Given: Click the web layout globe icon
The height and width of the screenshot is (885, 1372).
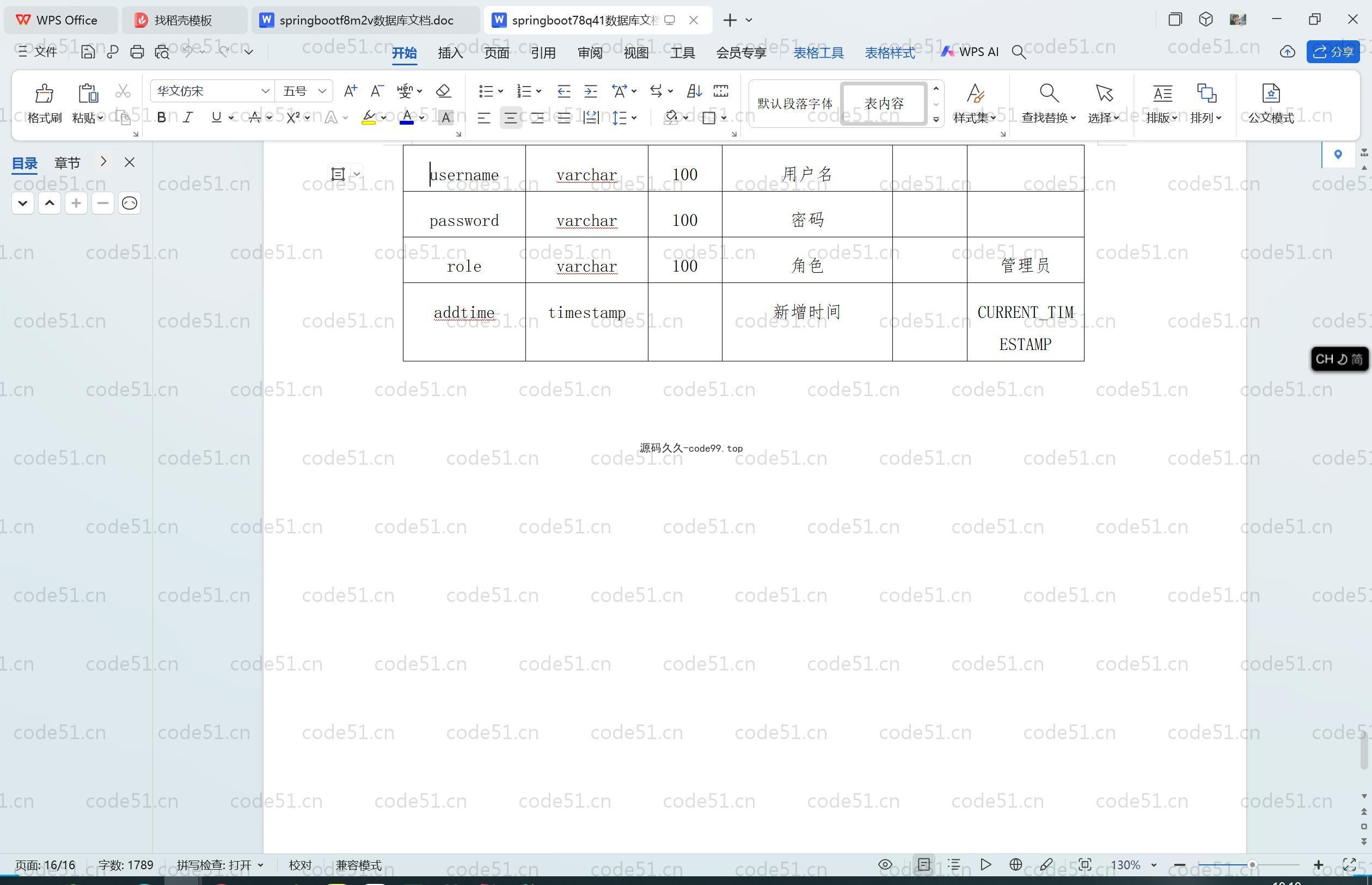Looking at the screenshot, I should click(x=1015, y=864).
